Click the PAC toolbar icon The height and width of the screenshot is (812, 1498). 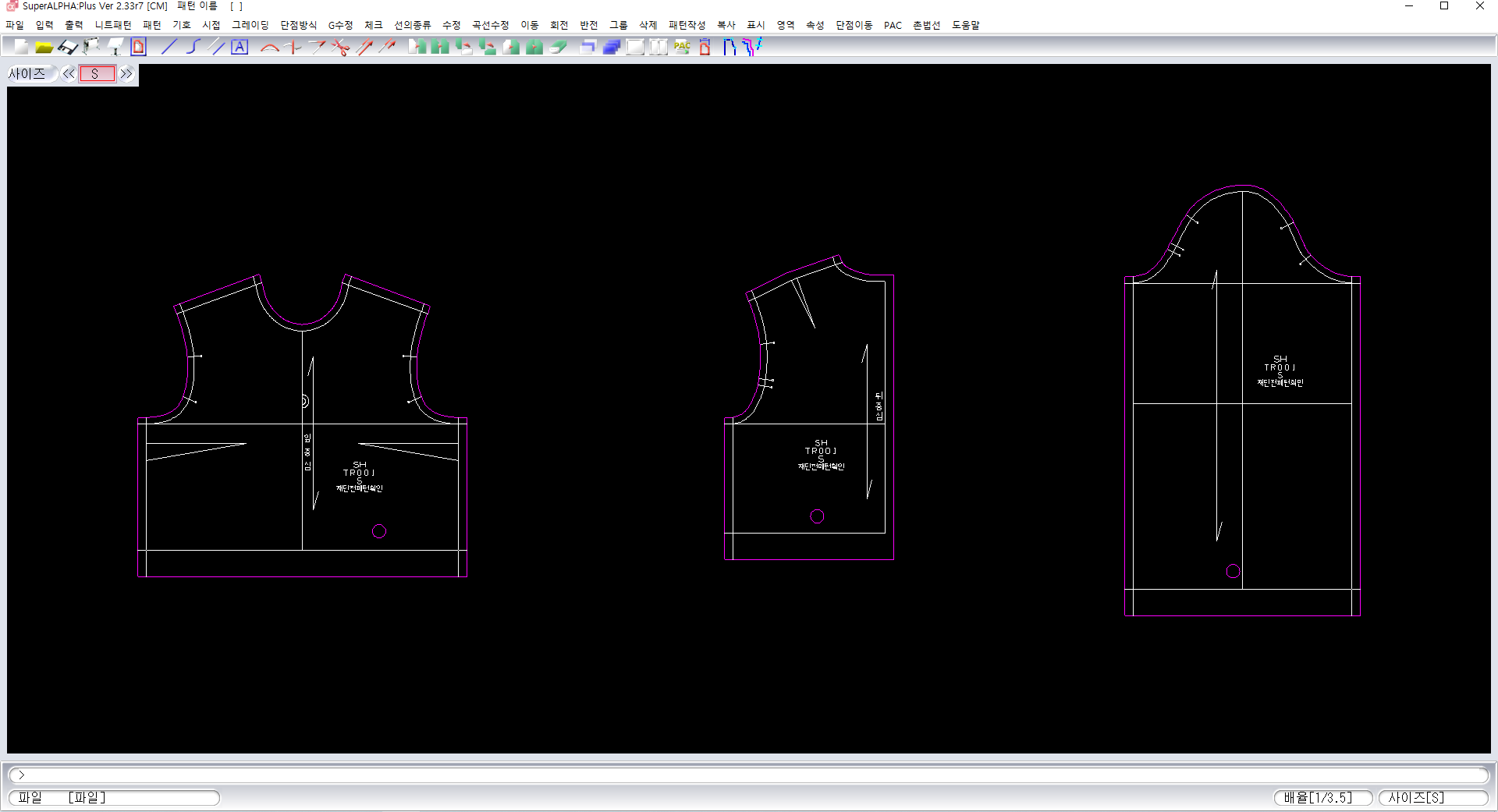coord(682,47)
